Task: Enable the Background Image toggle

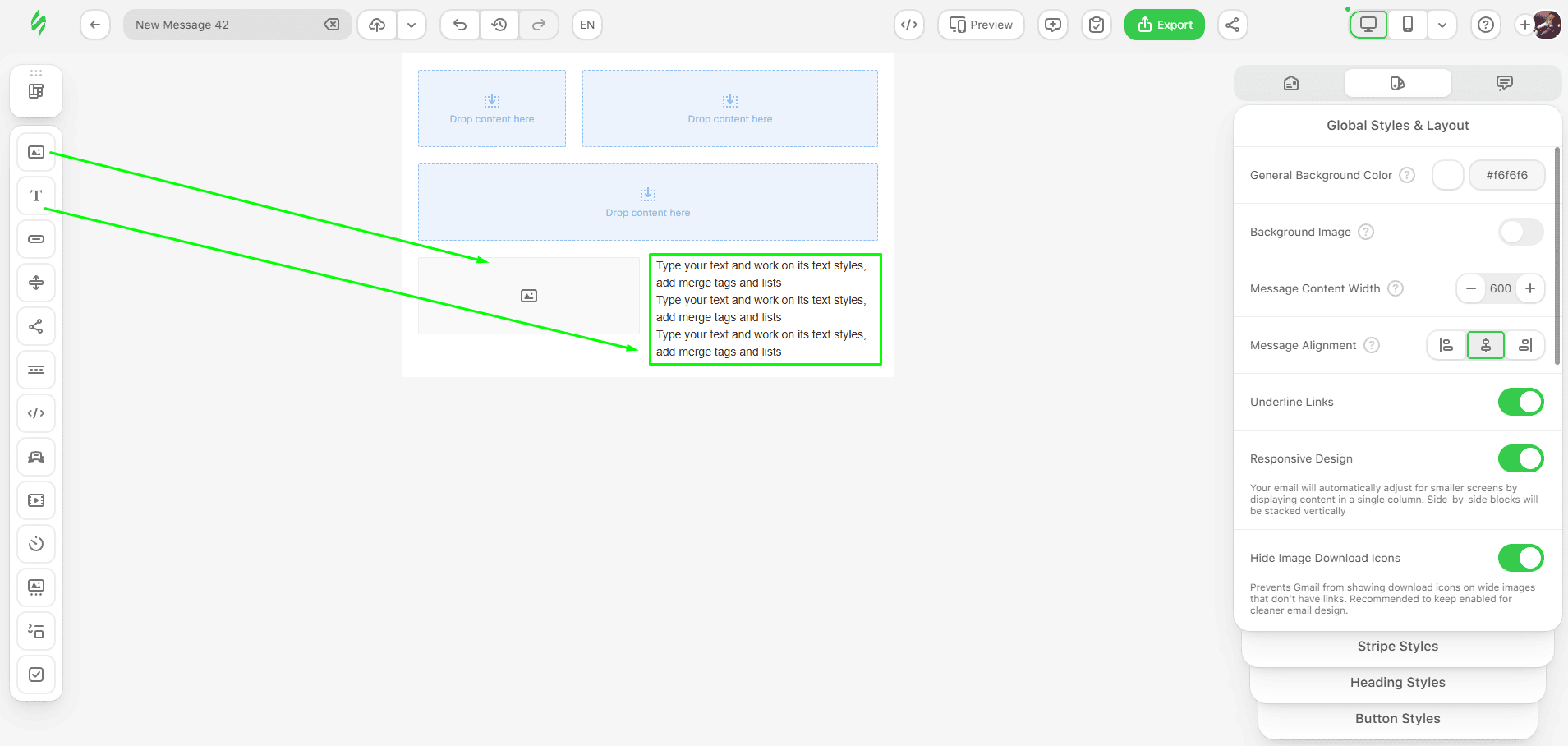Action: (1520, 232)
